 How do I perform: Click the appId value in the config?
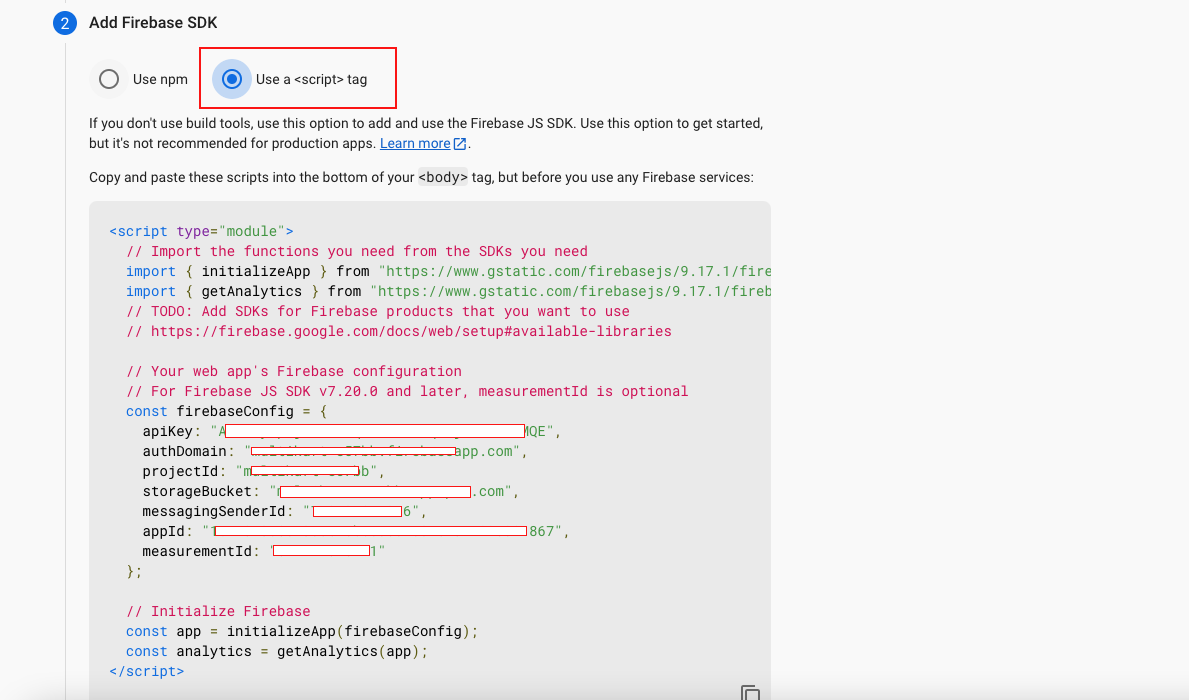point(383,531)
